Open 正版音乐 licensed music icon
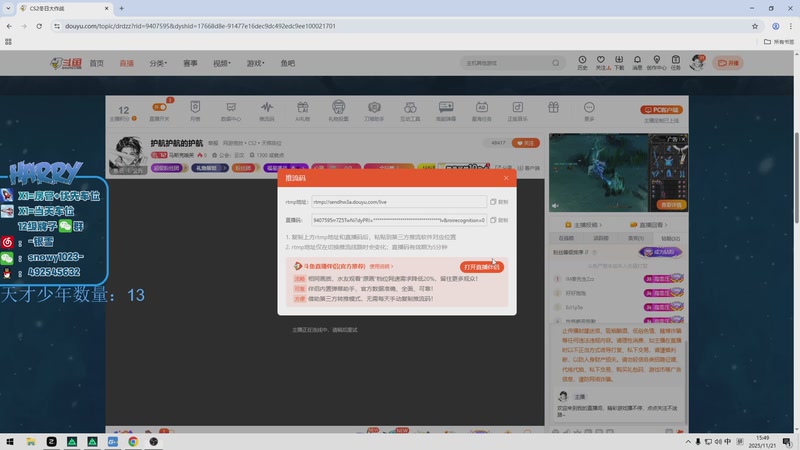Image resolution: width=800 pixels, height=450 pixels. [x=517, y=111]
